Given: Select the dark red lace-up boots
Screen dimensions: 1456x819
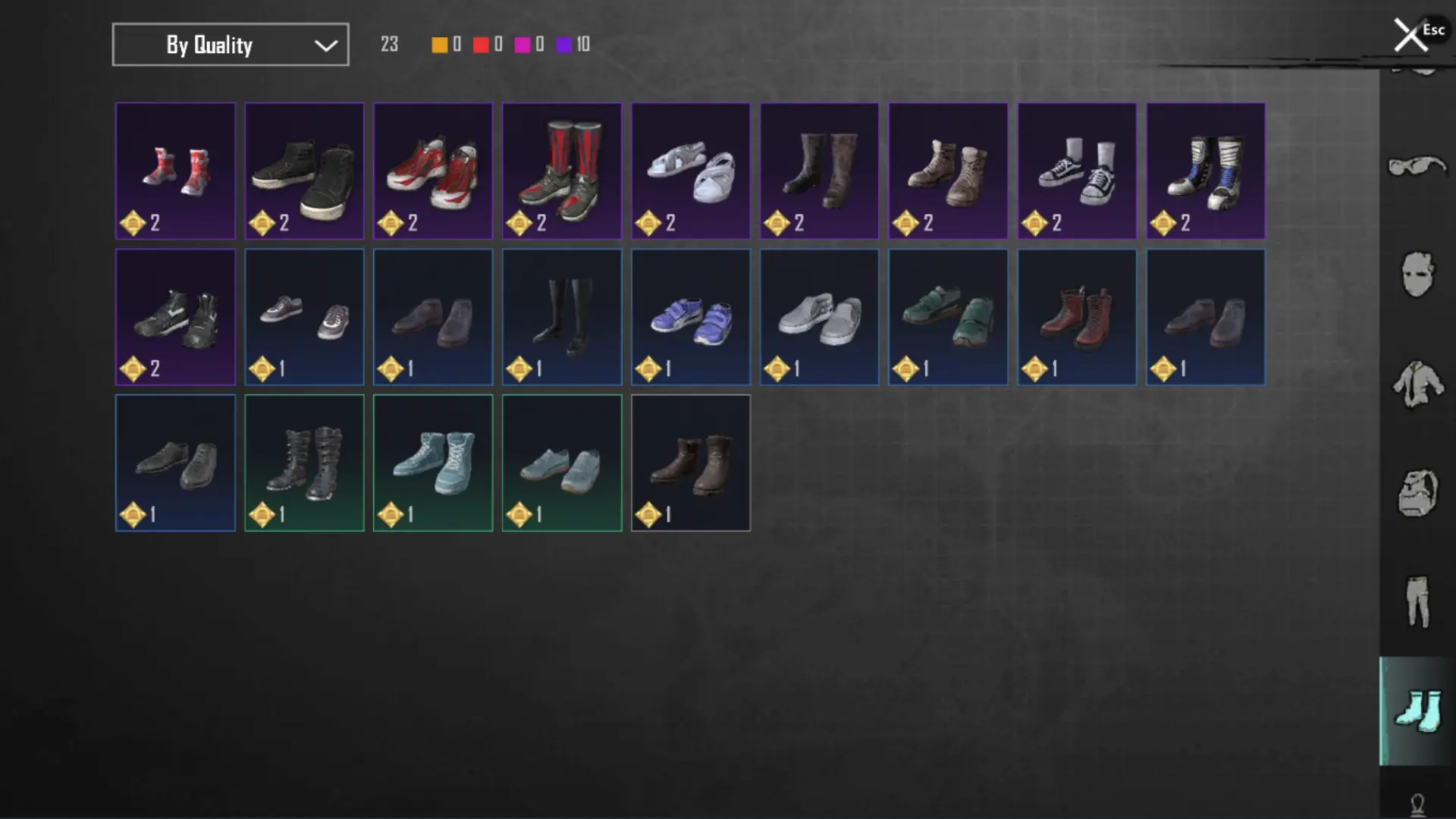Looking at the screenshot, I should pyautogui.click(x=1077, y=317).
